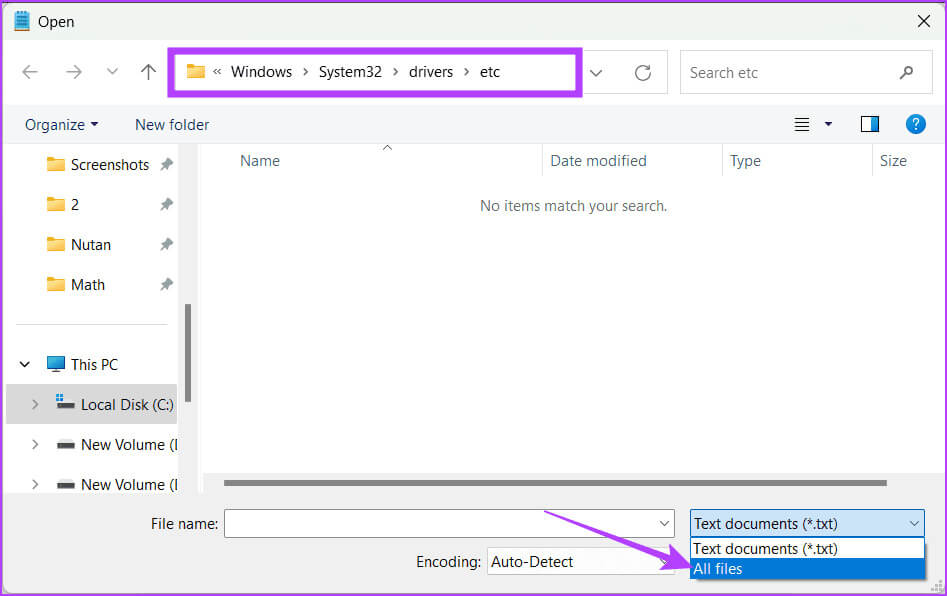Screen dimensions: 947x596
Task: Click the folder icon in address bar
Action: 195,71
